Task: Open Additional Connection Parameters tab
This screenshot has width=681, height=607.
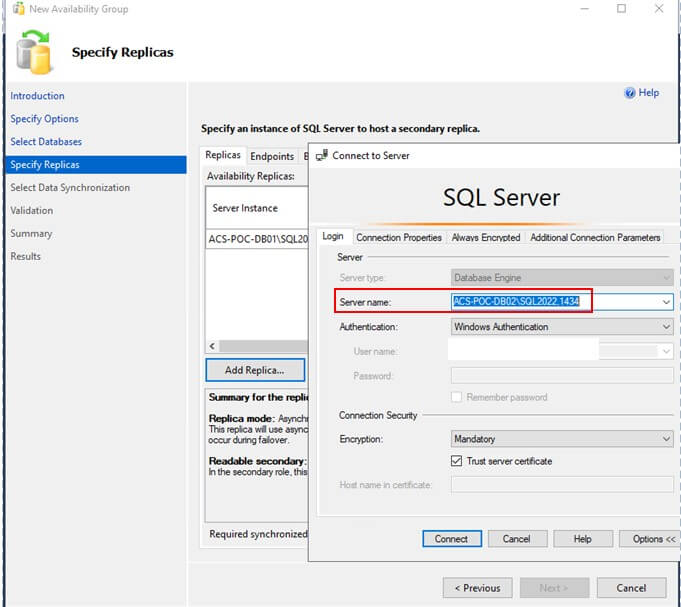Action: click(x=595, y=238)
